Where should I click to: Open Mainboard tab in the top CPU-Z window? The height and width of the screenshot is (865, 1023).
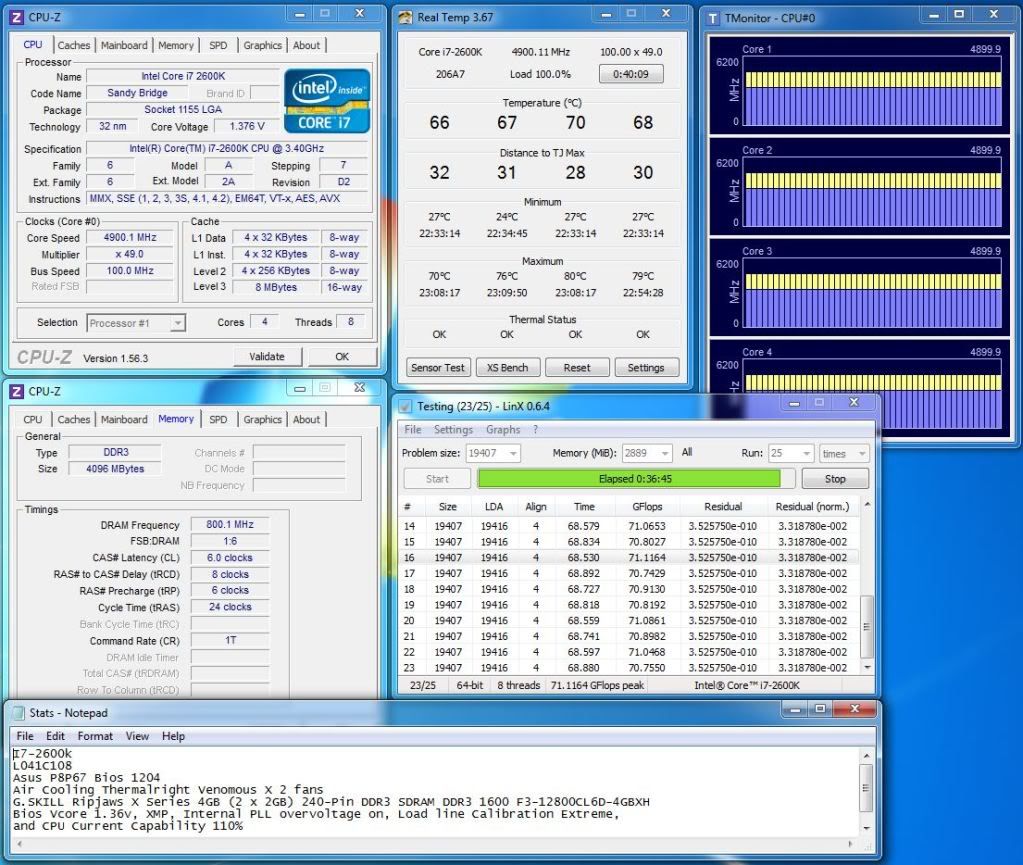coord(124,45)
